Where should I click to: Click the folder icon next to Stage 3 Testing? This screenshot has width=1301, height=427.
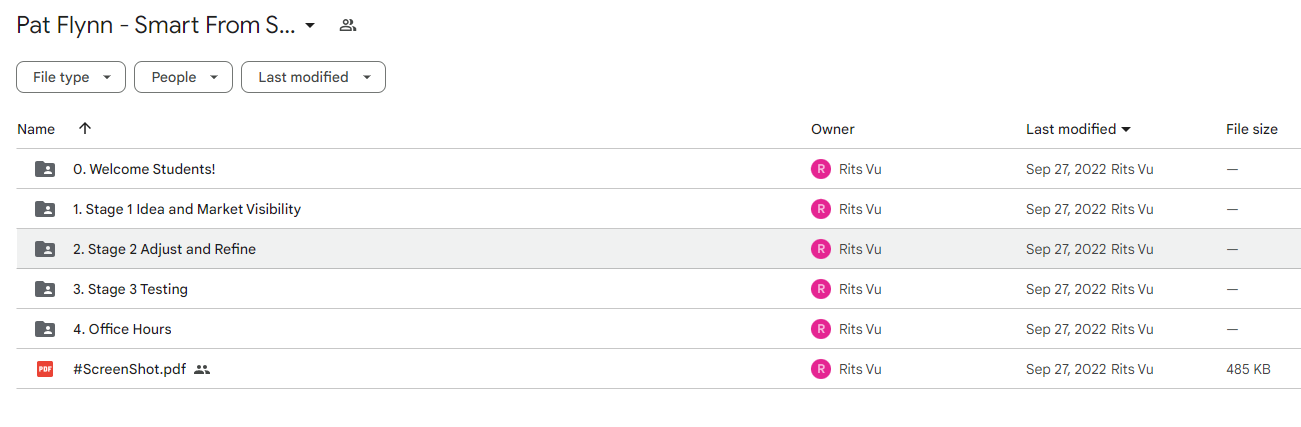coord(45,289)
